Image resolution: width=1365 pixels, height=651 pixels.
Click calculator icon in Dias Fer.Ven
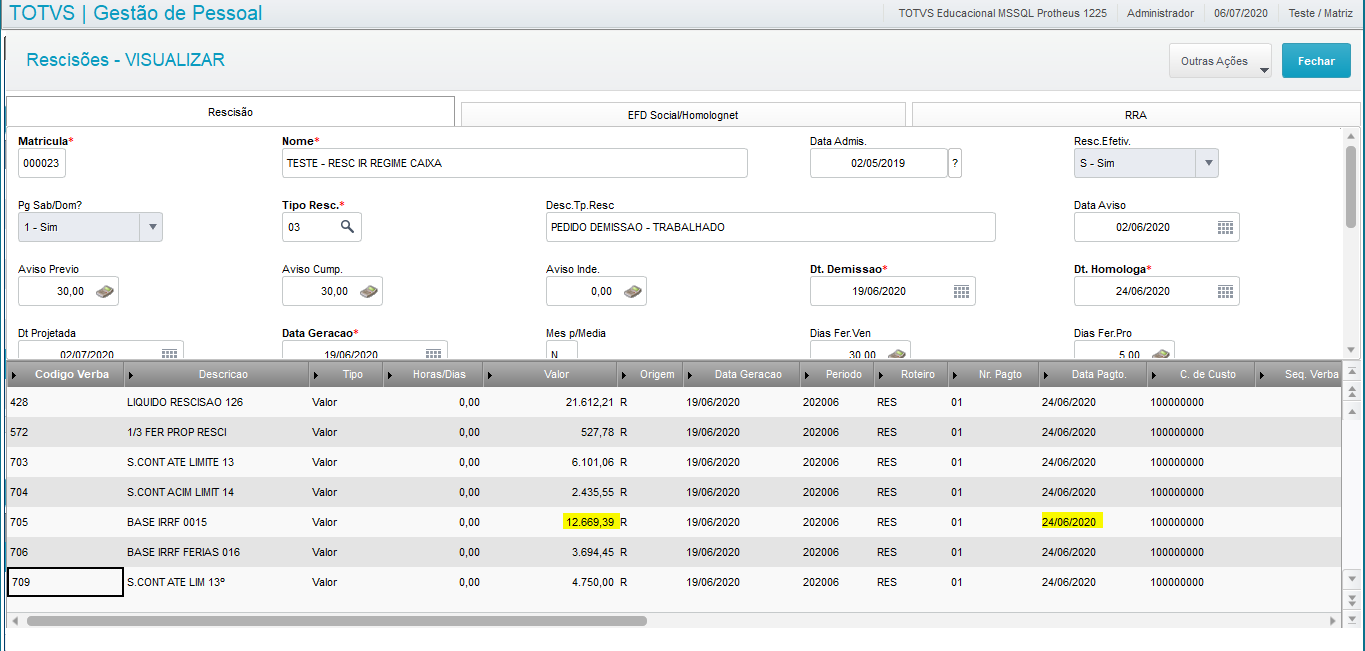coord(897,353)
